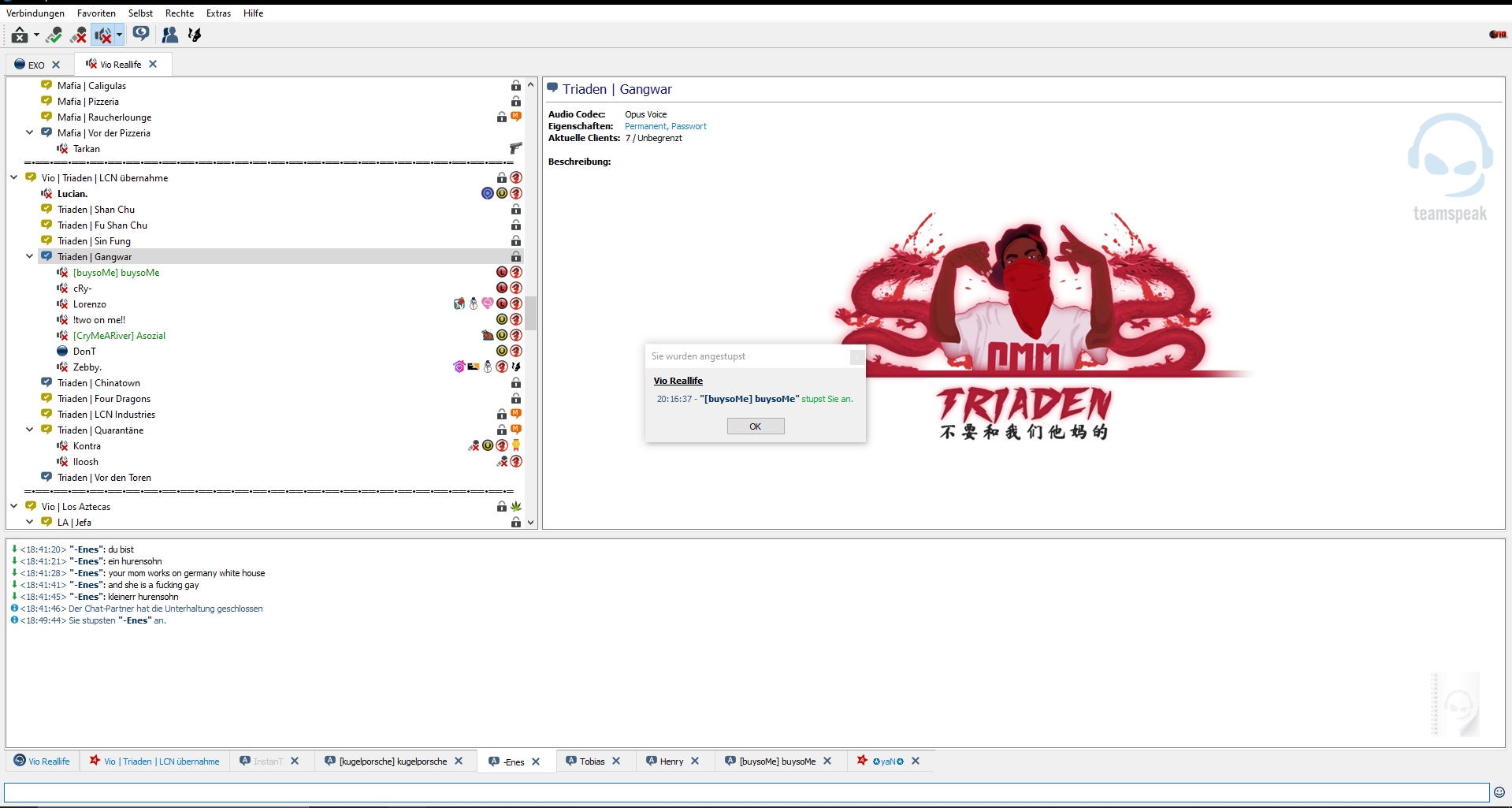This screenshot has width=1512, height=808.
Task: Open the Extras menu
Action: click(x=218, y=13)
